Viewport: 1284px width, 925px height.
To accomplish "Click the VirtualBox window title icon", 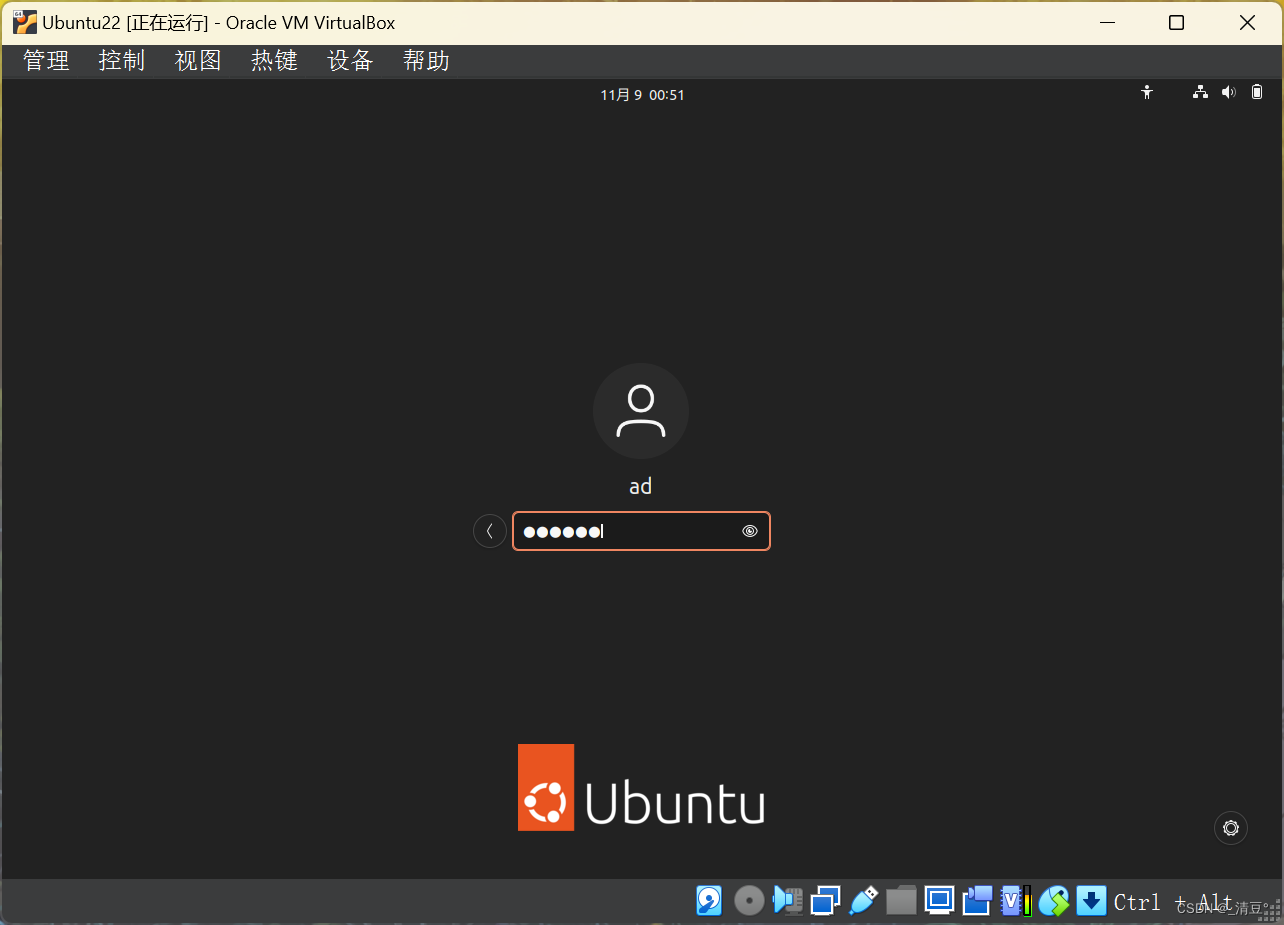I will 25,22.
